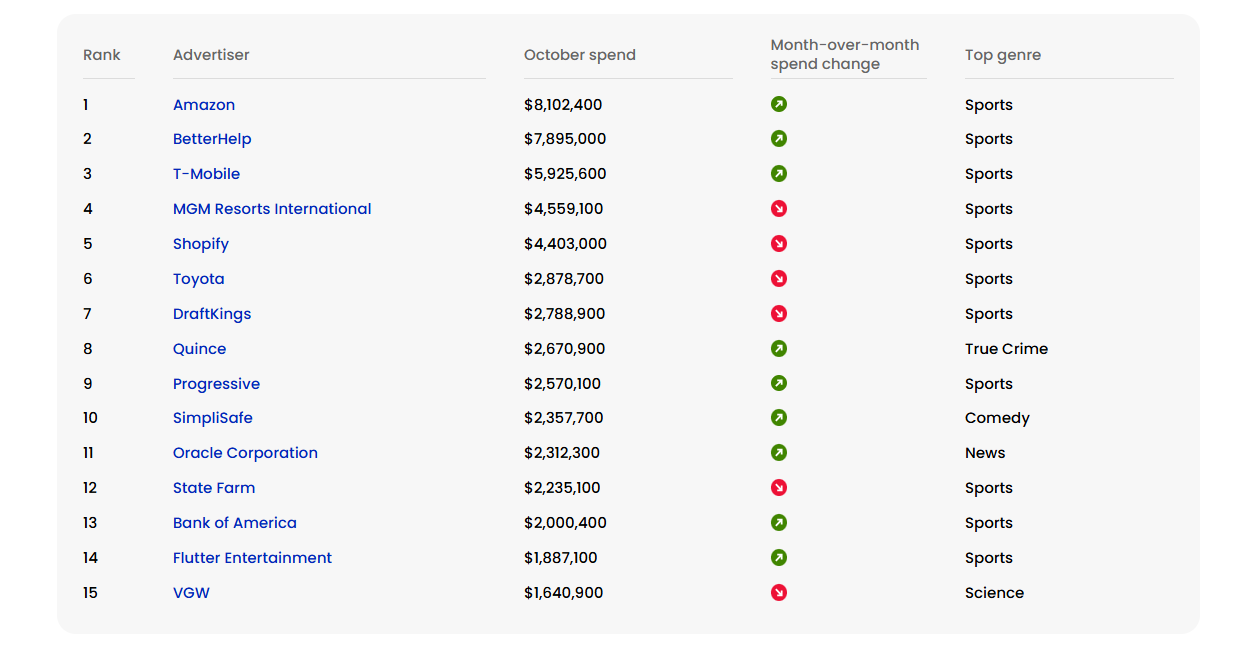Screen dimensions: 1245x659
Task: Visit the Quince advertiser link
Action: [199, 349]
